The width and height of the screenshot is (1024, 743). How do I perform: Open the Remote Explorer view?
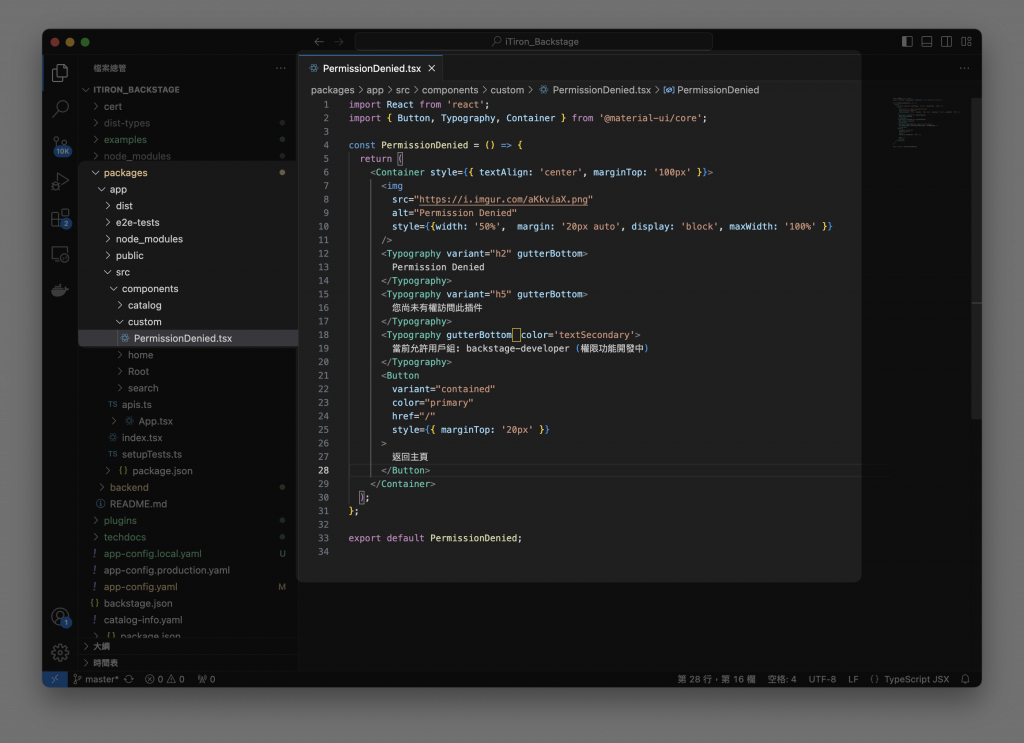[60, 254]
